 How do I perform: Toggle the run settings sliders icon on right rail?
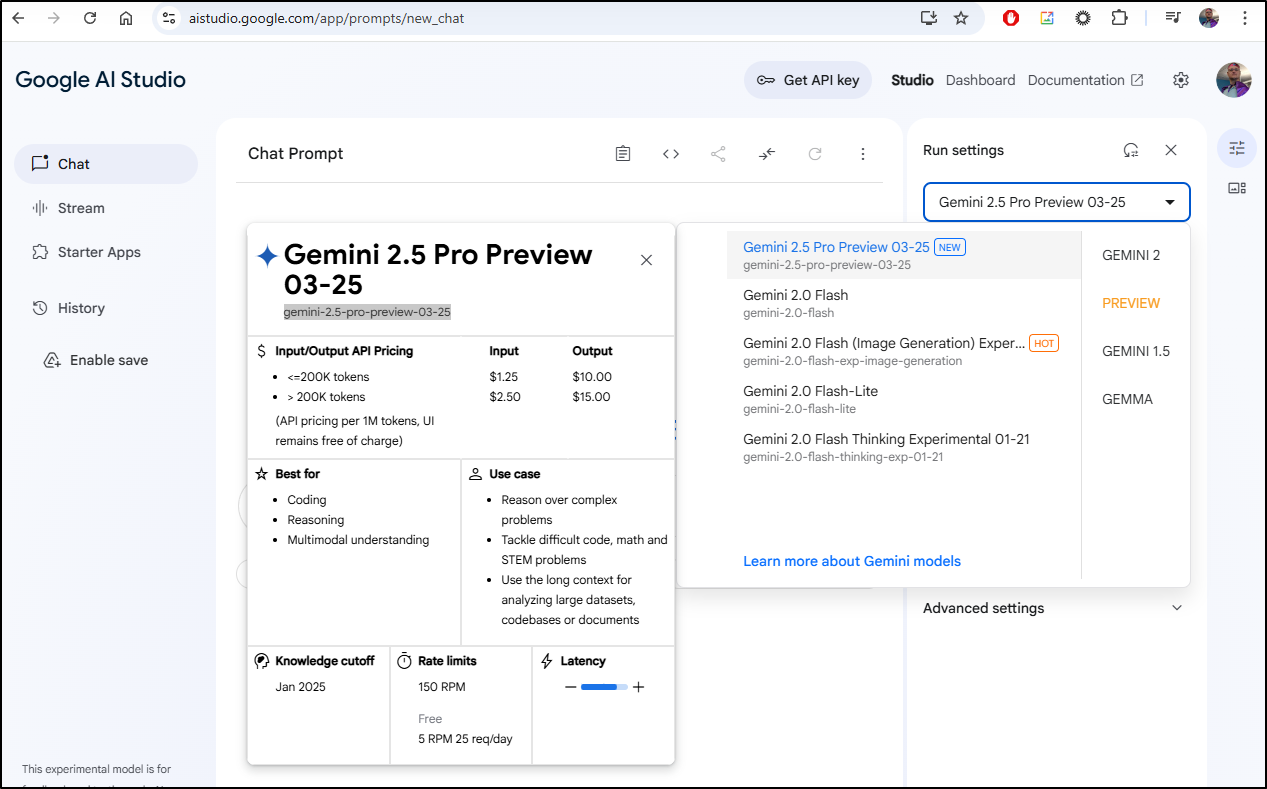pos(1237,148)
